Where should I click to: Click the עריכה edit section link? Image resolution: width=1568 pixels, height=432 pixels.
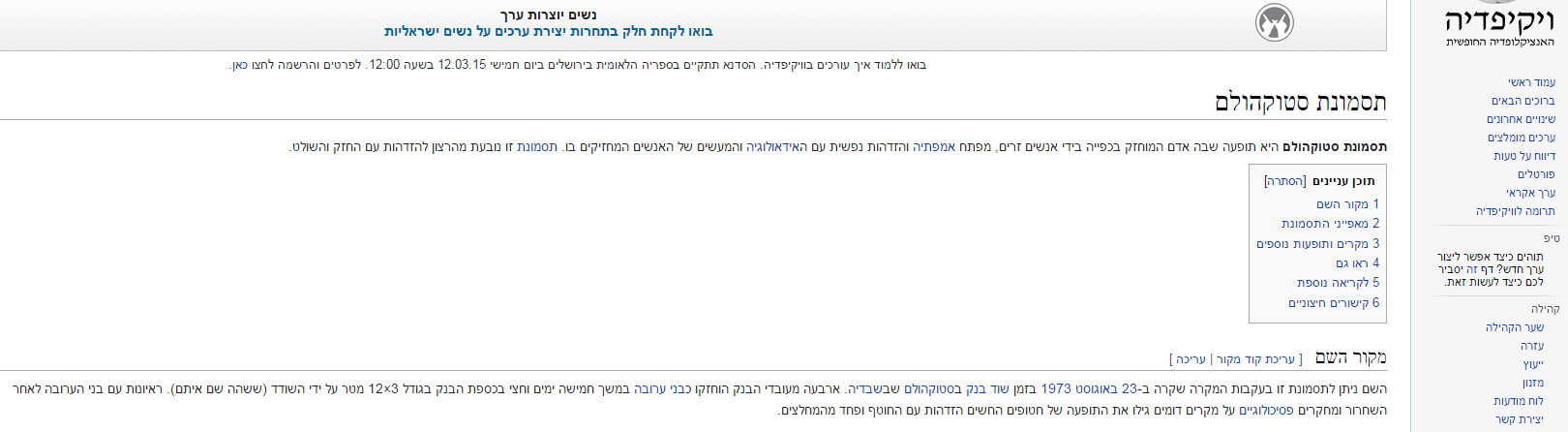pos(1191,359)
